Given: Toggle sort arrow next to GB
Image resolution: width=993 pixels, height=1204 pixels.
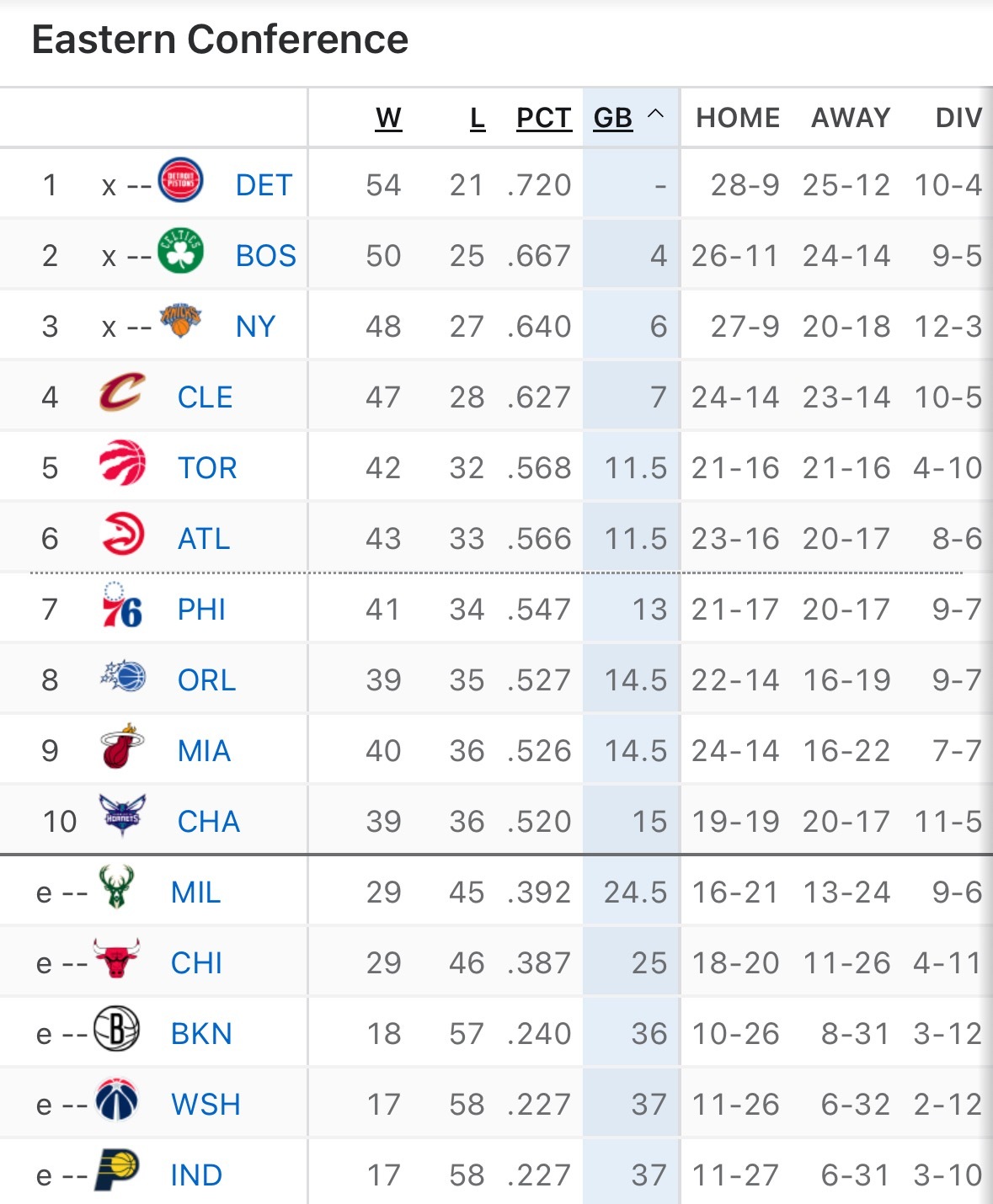Looking at the screenshot, I should tap(656, 115).
